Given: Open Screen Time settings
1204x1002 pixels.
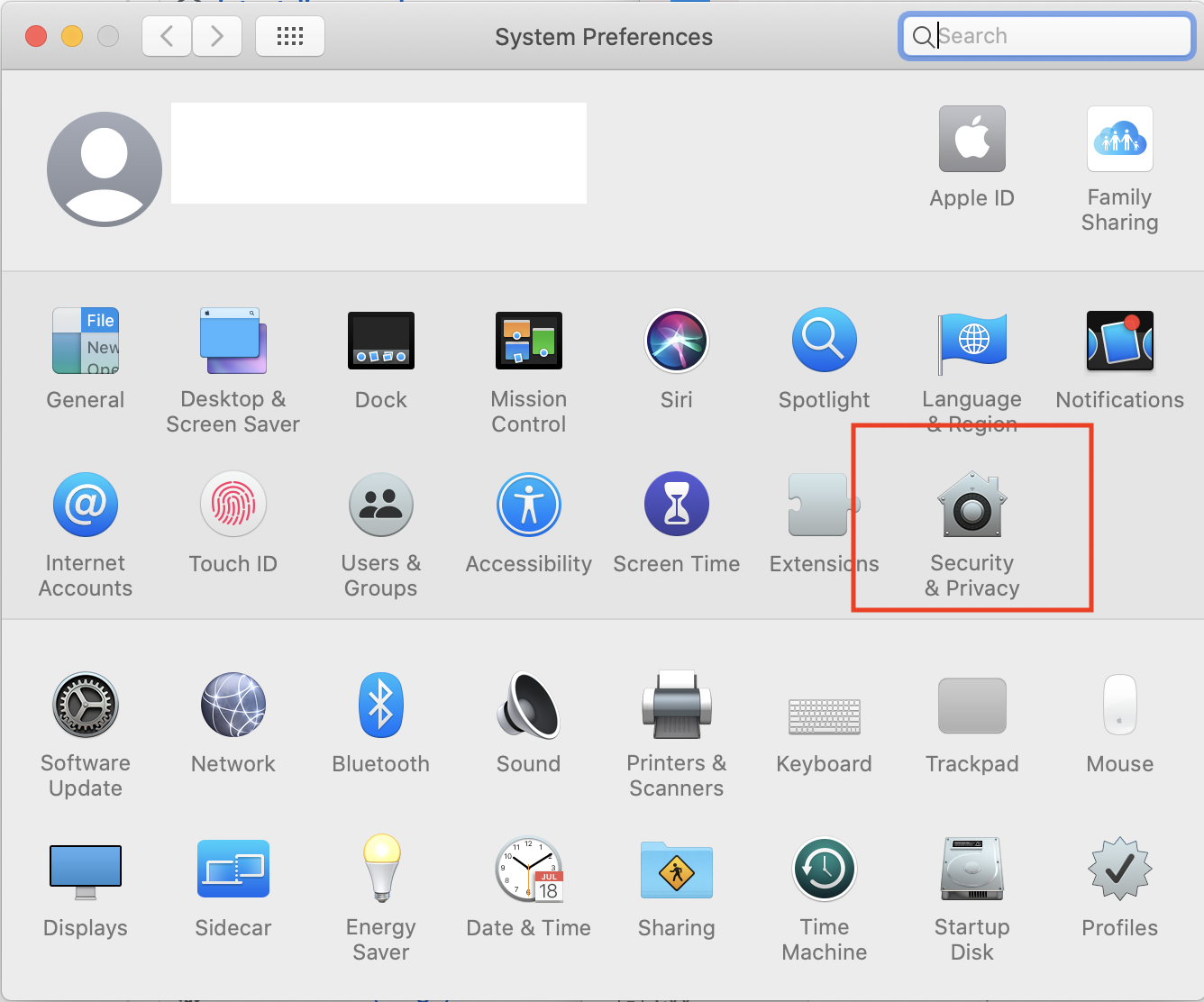Looking at the screenshot, I should [677, 505].
